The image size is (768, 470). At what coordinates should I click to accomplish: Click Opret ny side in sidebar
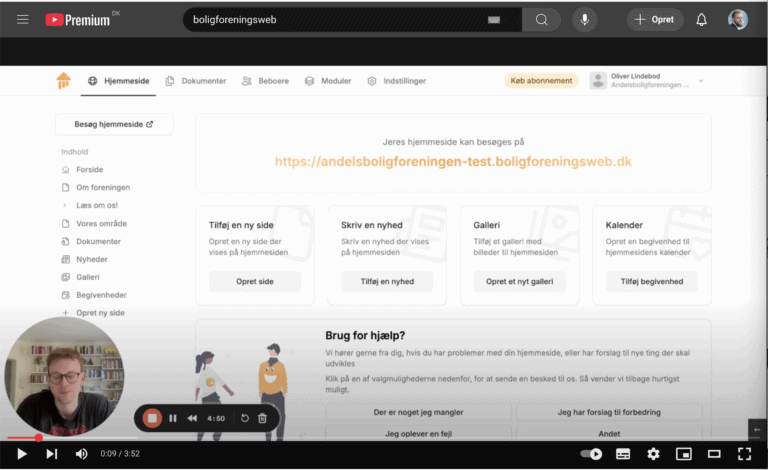(x=100, y=313)
